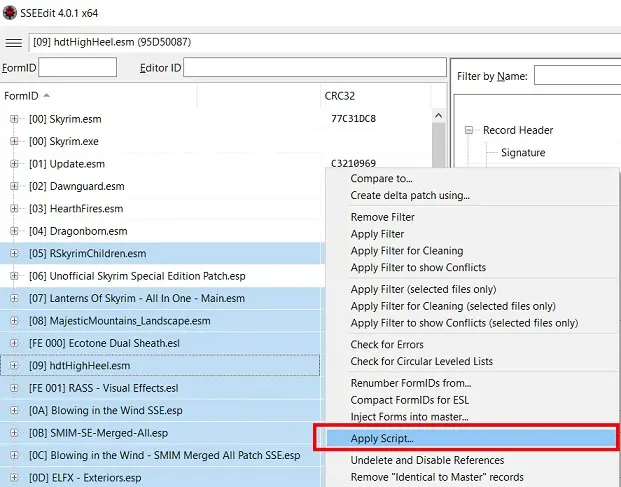The image size is (621, 487).
Task: Expand the [00] Skyrim.esm tree node
Action: (x=14, y=119)
